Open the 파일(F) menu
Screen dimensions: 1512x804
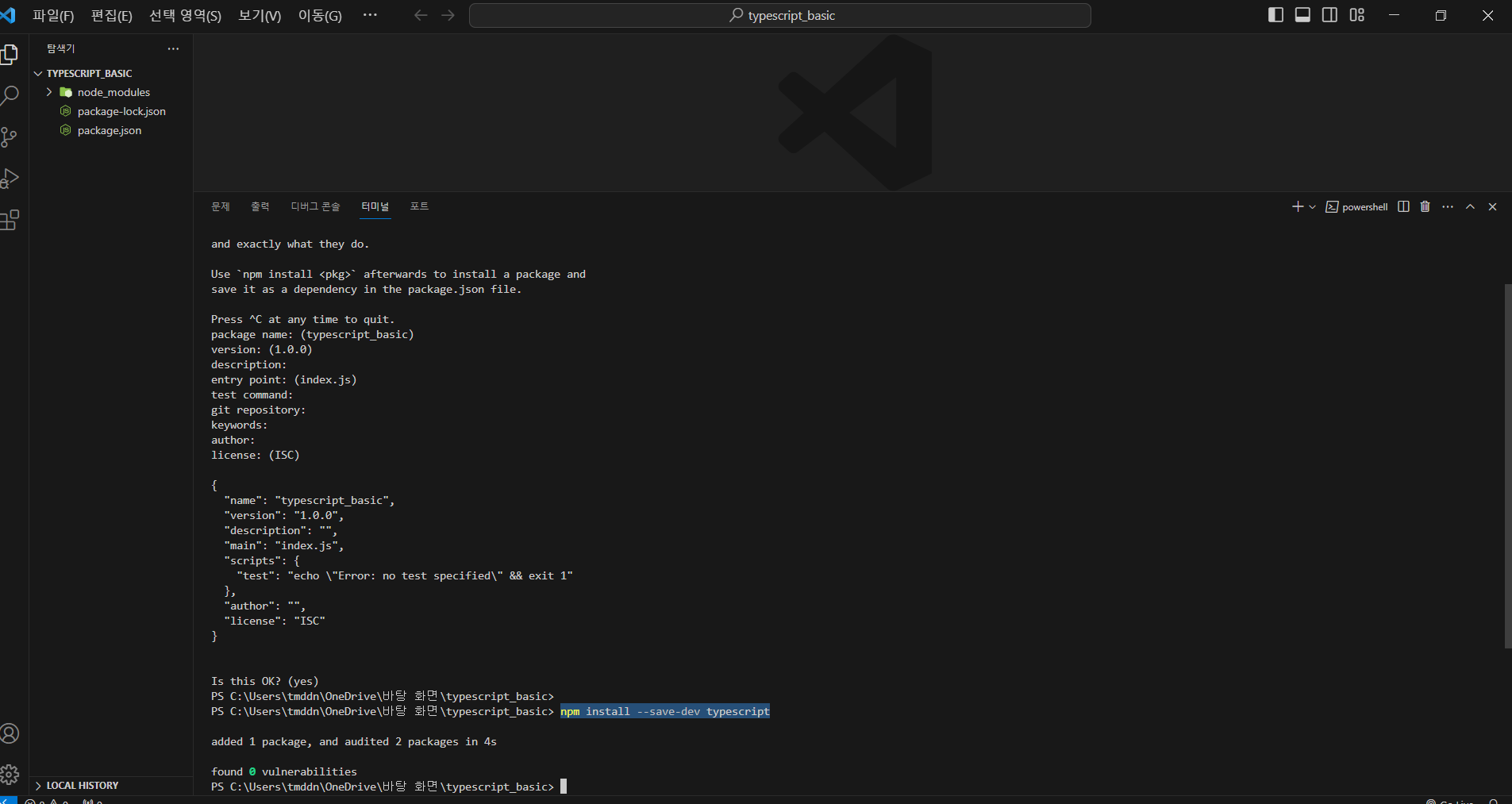[x=53, y=16]
